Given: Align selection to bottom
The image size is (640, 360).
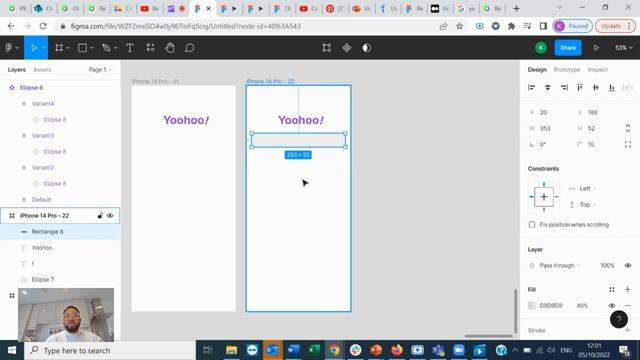Looking at the screenshot, I should (x=611, y=87).
